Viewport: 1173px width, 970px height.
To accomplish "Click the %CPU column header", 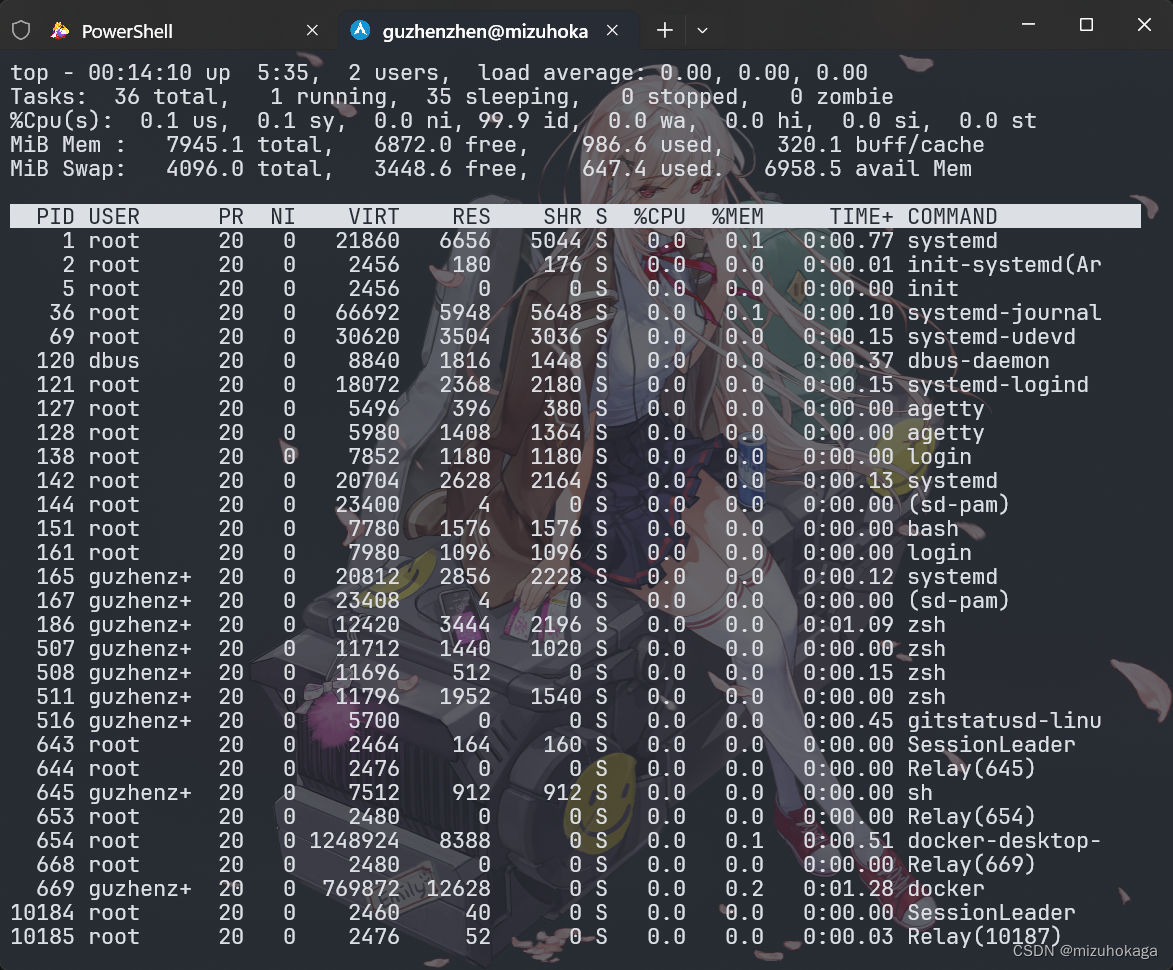I will coord(660,217).
